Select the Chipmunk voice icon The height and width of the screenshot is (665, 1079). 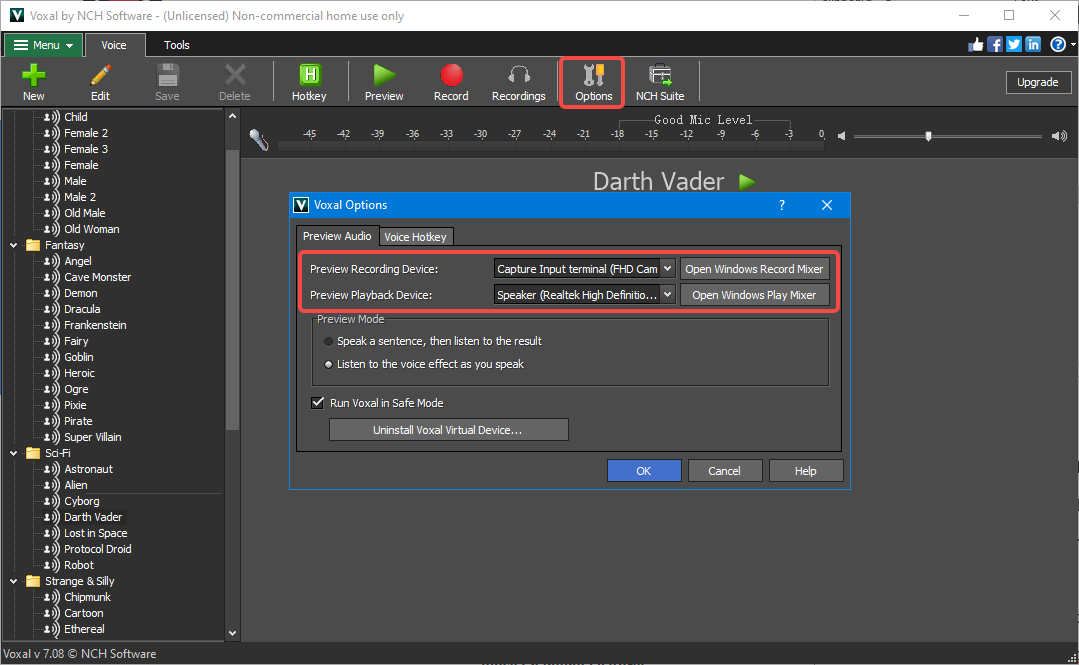tap(52, 598)
